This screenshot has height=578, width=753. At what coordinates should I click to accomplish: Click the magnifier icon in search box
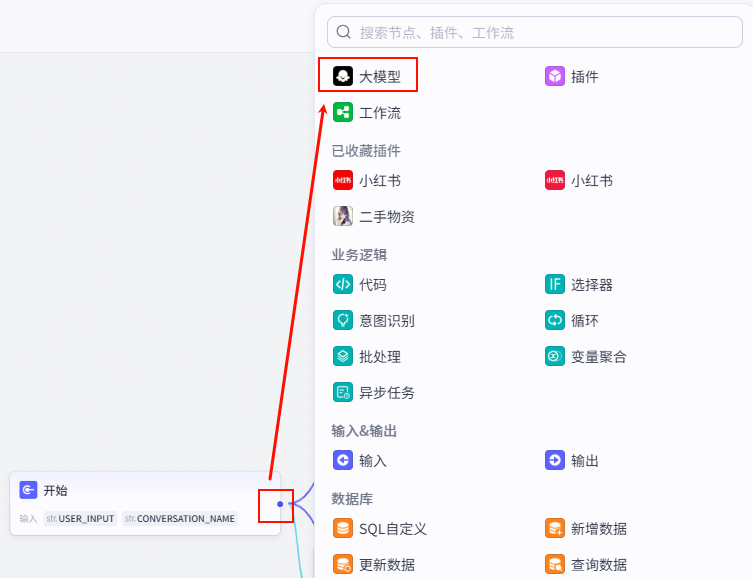[x=343, y=32]
